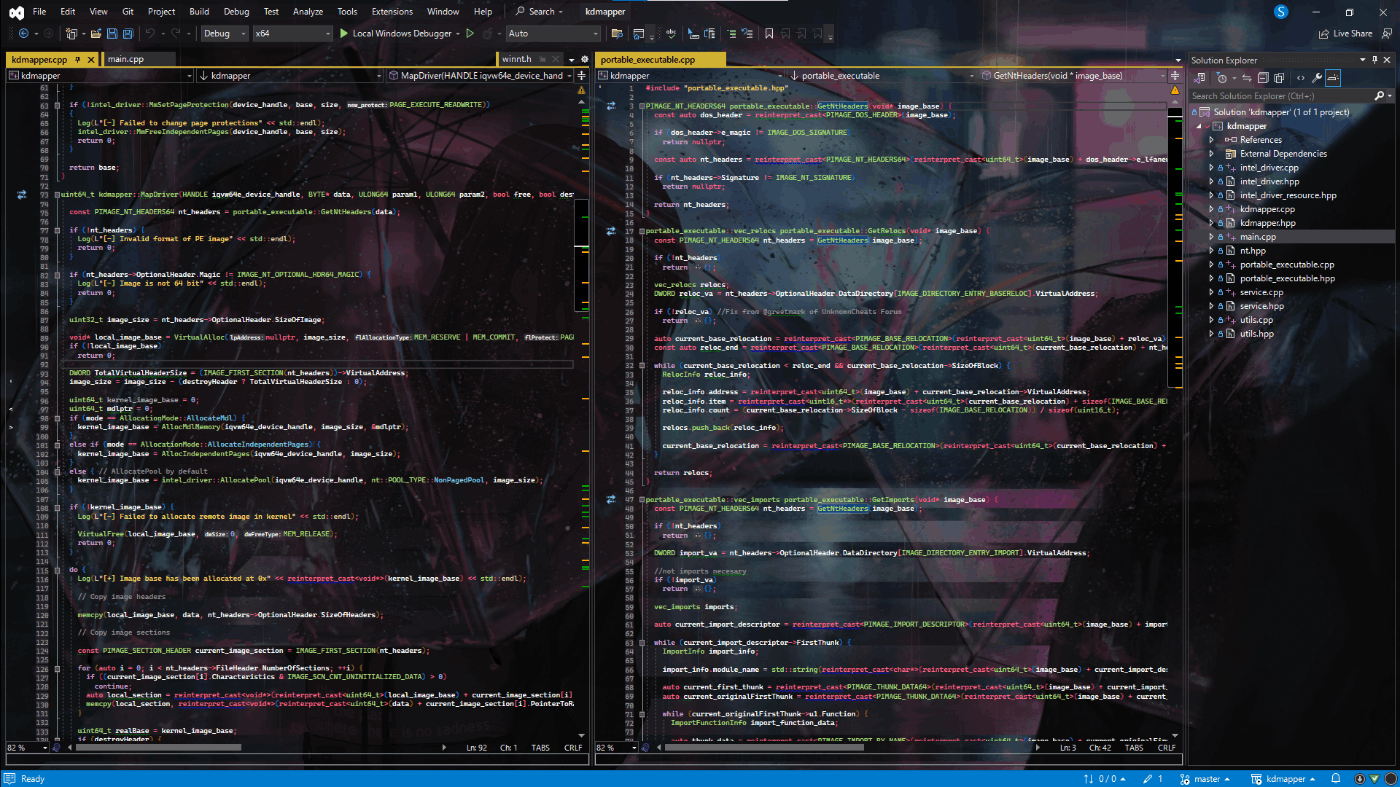This screenshot has height=787, width=1400.
Task: Click the Redo arrow icon
Action: point(175,33)
